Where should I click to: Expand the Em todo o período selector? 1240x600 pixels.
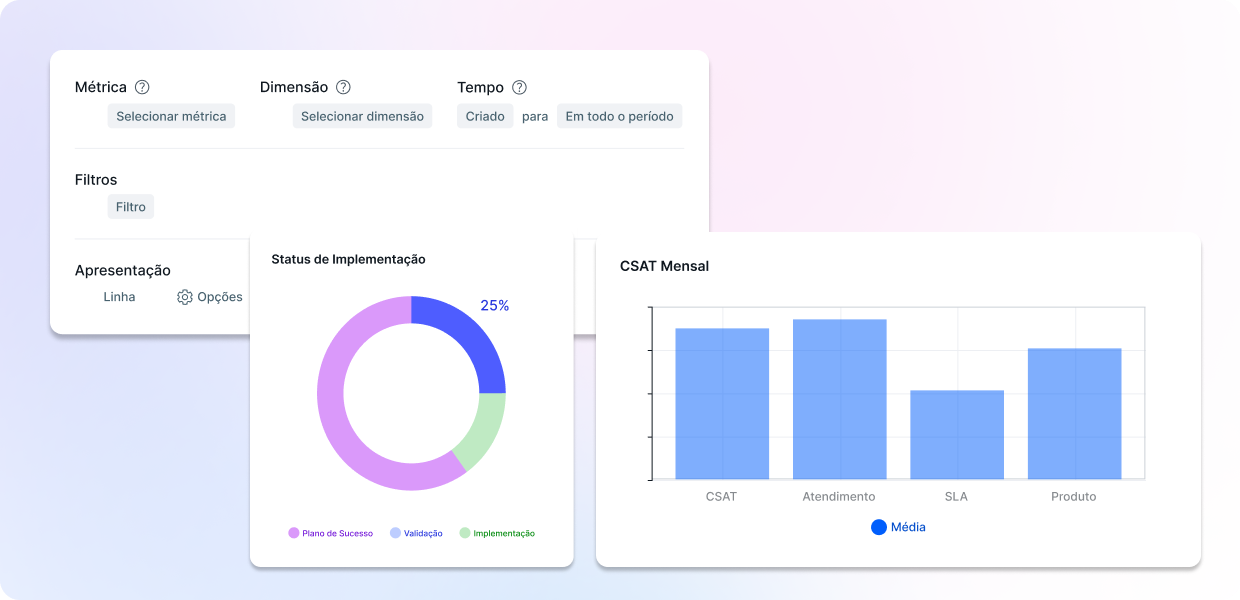pyautogui.click(x=619, y=116)
